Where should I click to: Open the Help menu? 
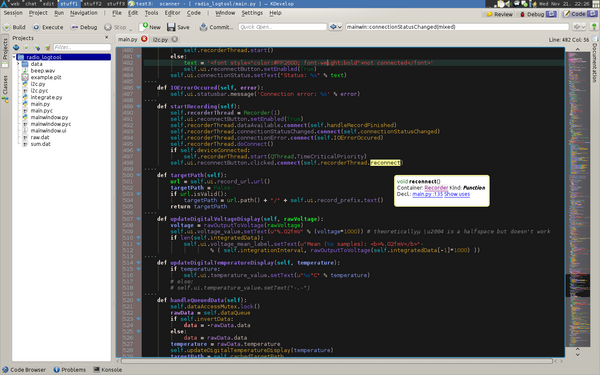click(275, 13)
